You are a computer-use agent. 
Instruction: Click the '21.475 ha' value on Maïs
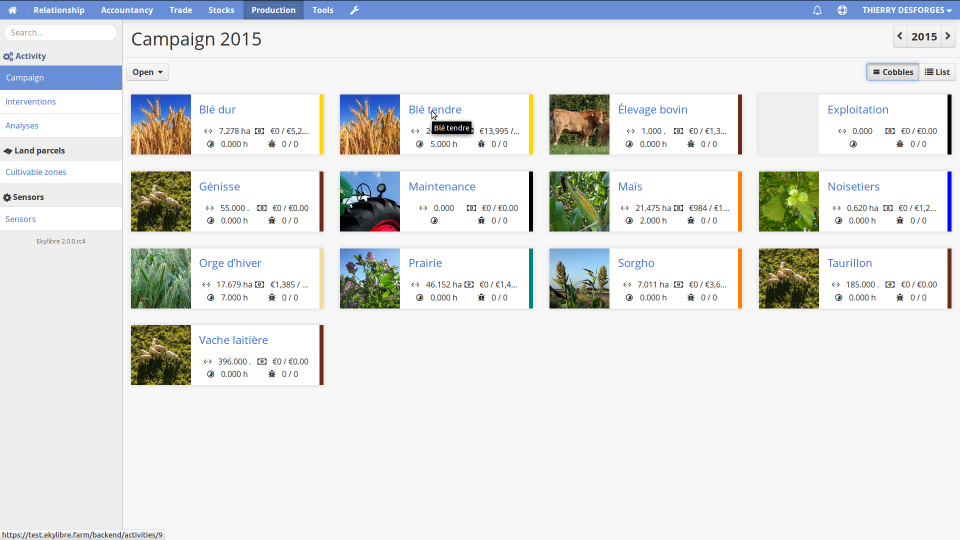[653, 208]
